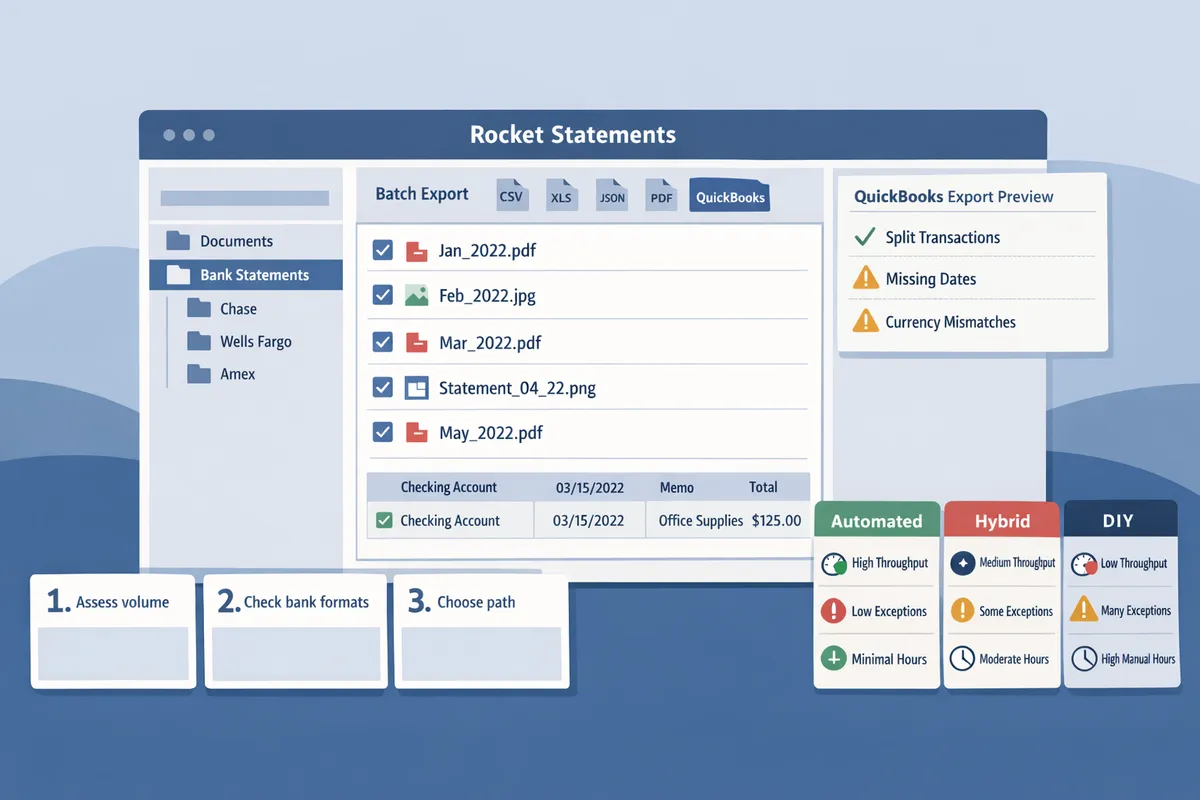Select the Missing Dates text
This screenshot has width=1200, height=800.
pos(931,280)
